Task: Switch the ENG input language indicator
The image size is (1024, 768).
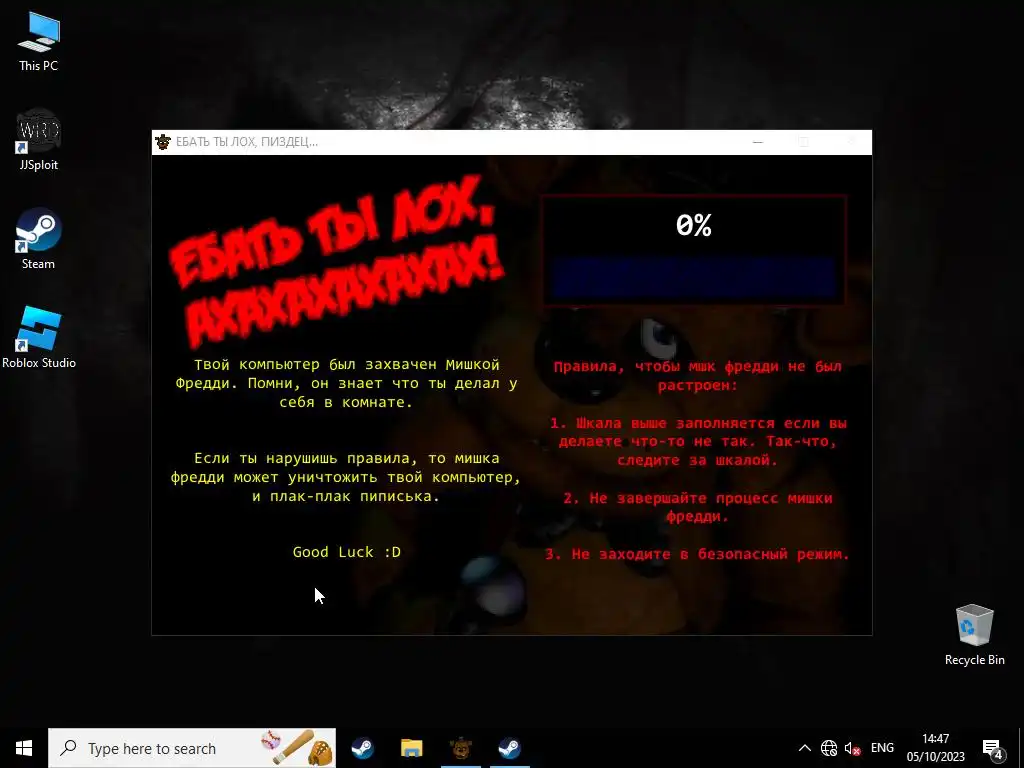Action: pos(882,748)
